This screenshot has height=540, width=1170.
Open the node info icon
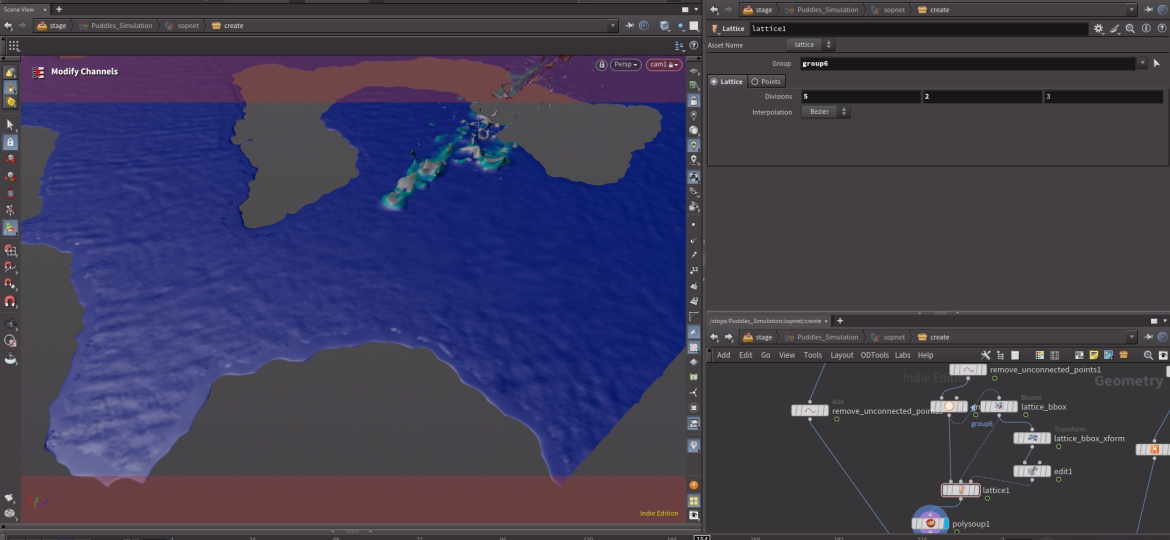coord(1144,29)
